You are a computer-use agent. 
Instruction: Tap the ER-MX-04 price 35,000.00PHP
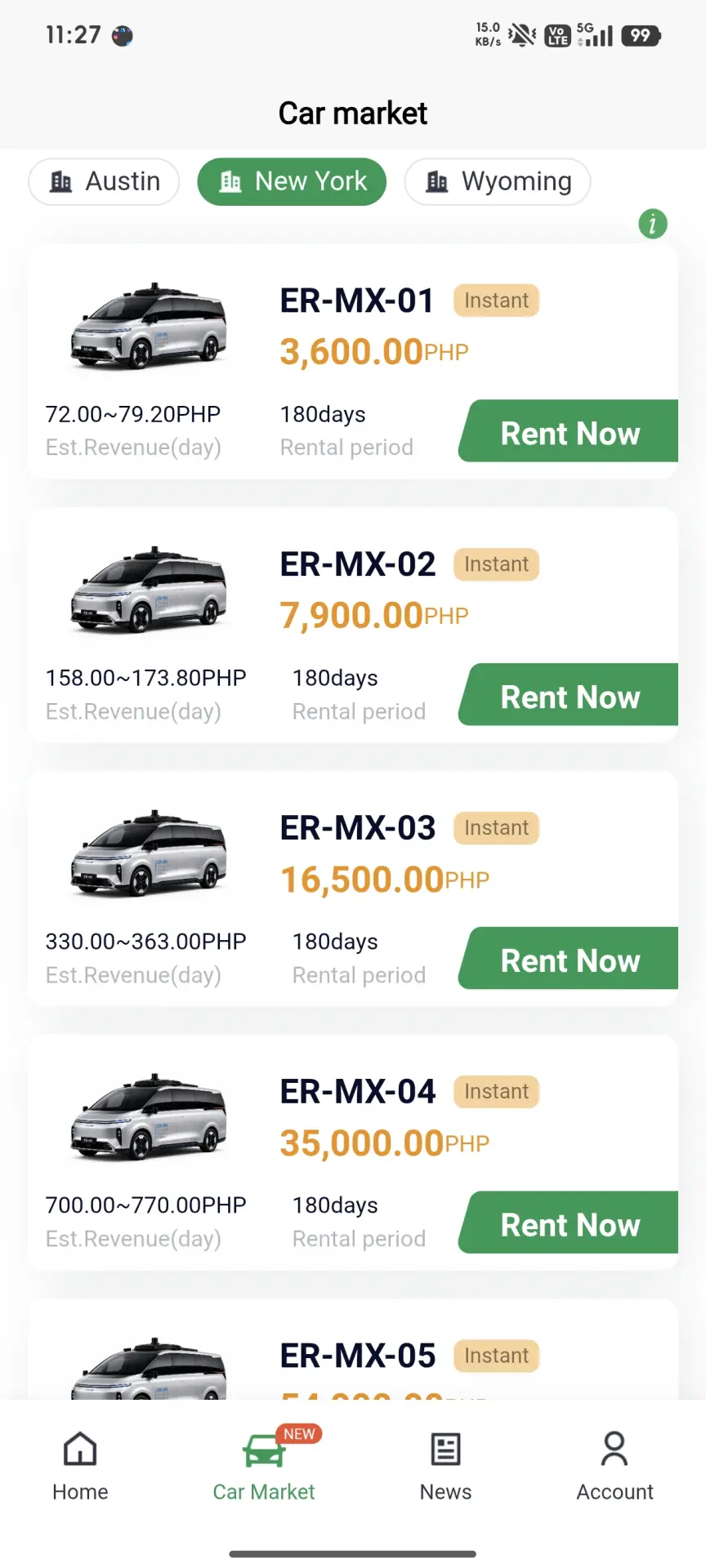pos(385,1143)
